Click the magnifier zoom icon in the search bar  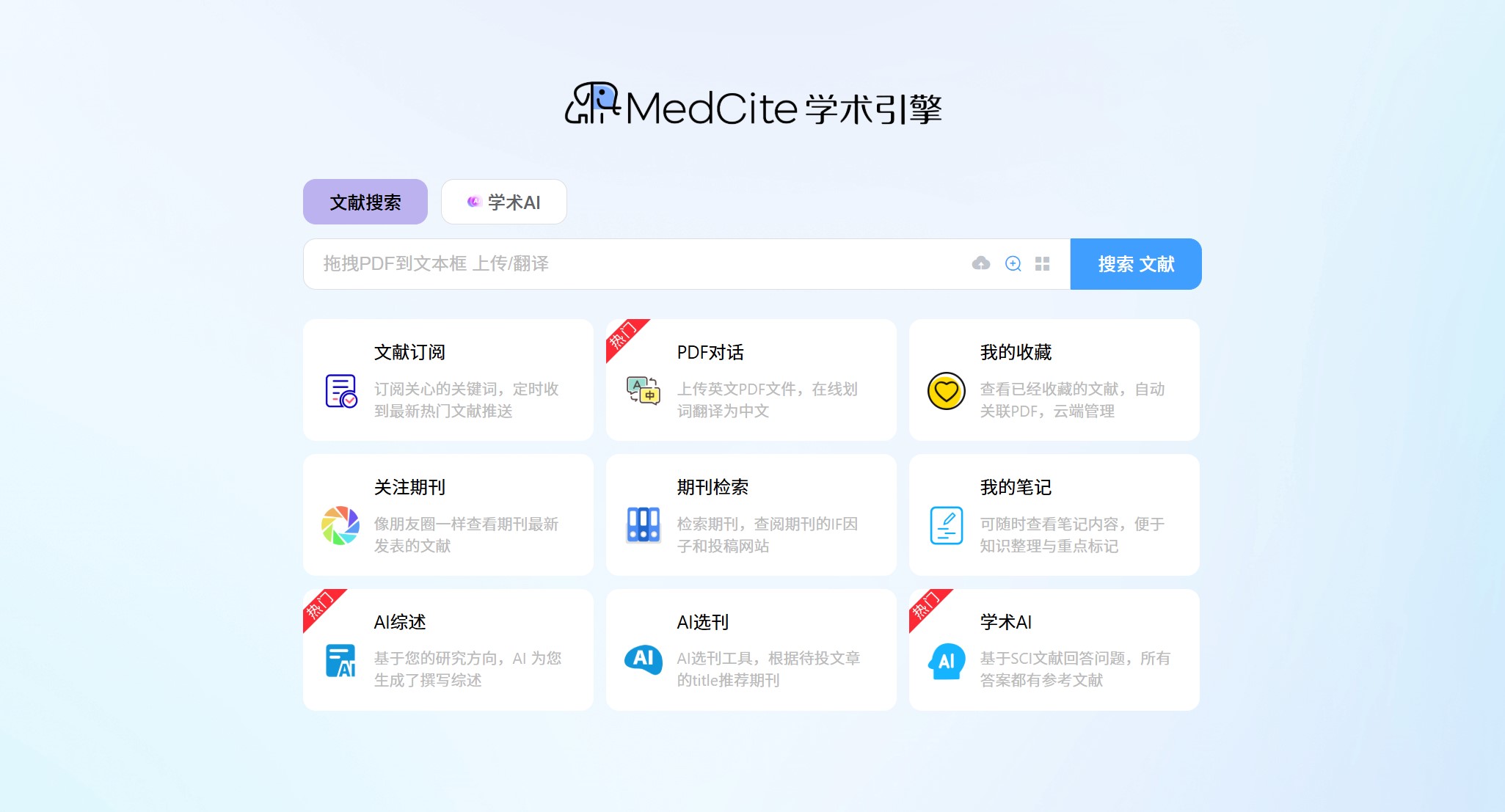click(1013, 264)
